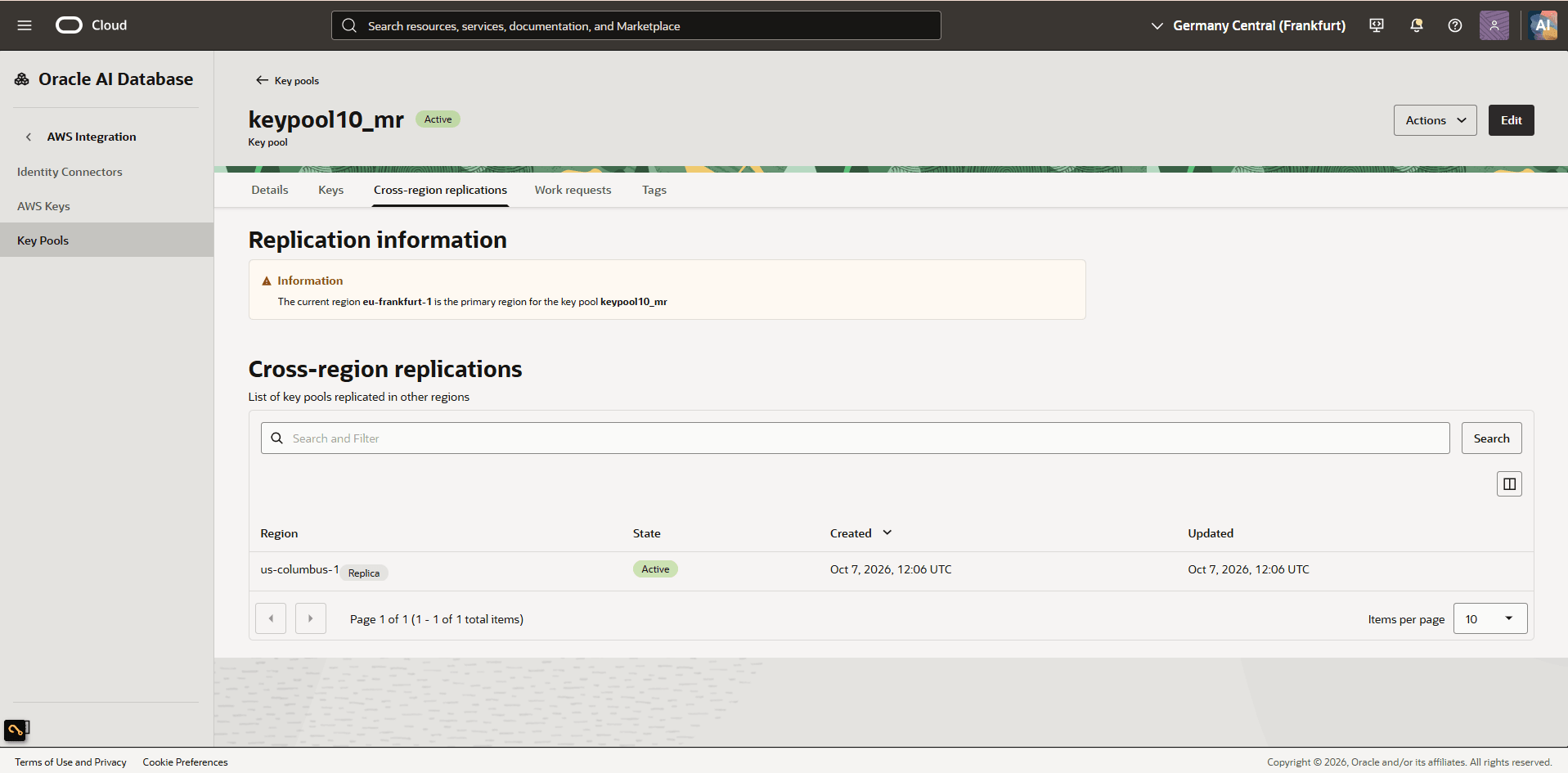Focus the top resource search bar
This screenshot has height=773, width=1568.
636,25
